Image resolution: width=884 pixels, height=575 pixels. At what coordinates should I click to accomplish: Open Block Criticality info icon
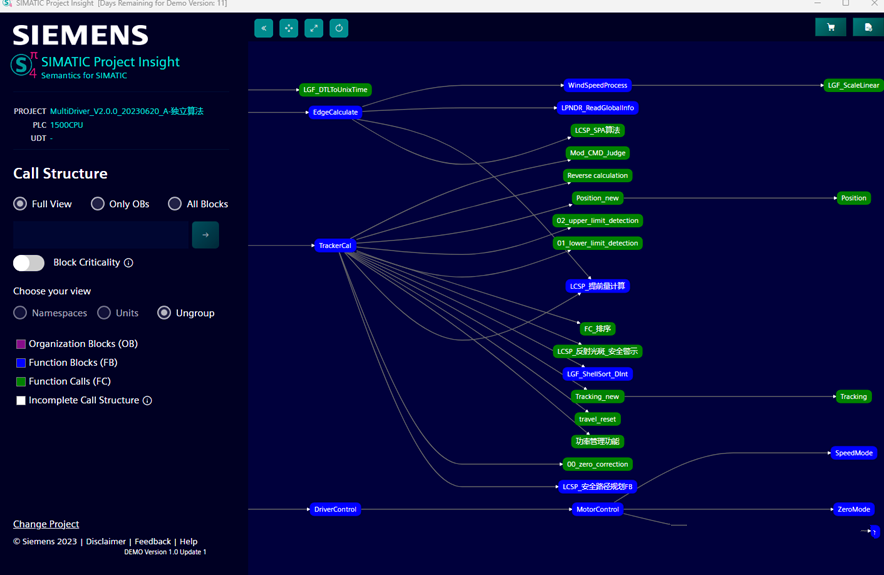point(129,263)
